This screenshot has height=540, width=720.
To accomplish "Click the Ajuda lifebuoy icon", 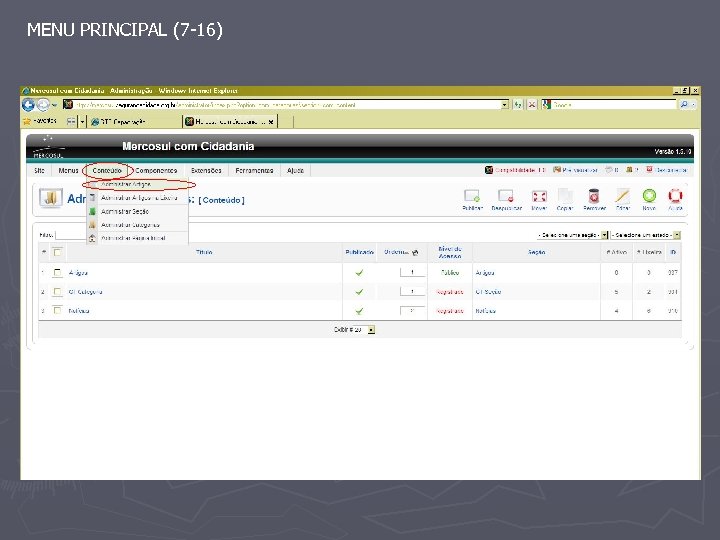I will pyautogui.click(x=675, y=196).
